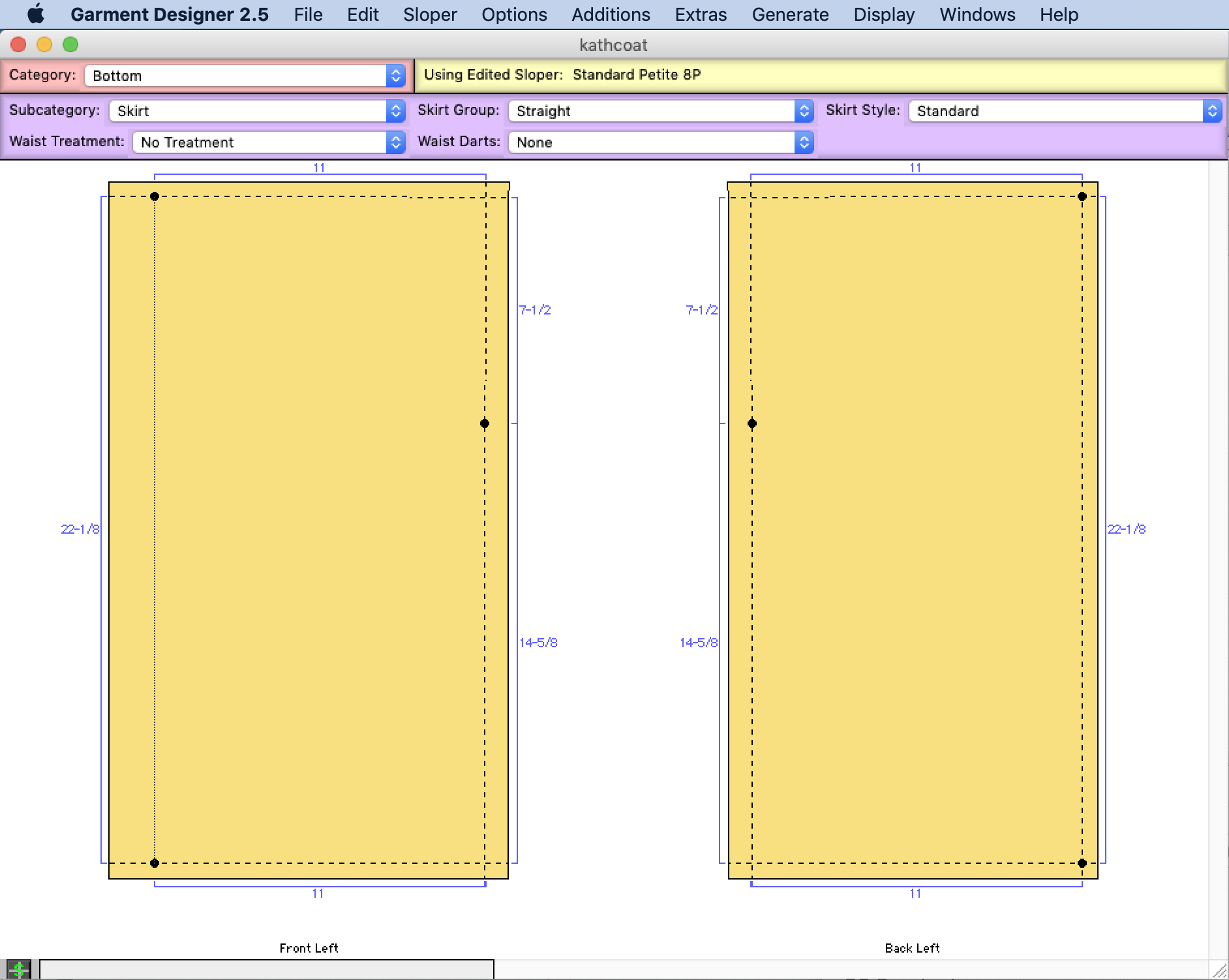Viewport: 1229px width, 980px height.
Task: Click the green dollar icon in status bar
Action: tap(18, 970)
